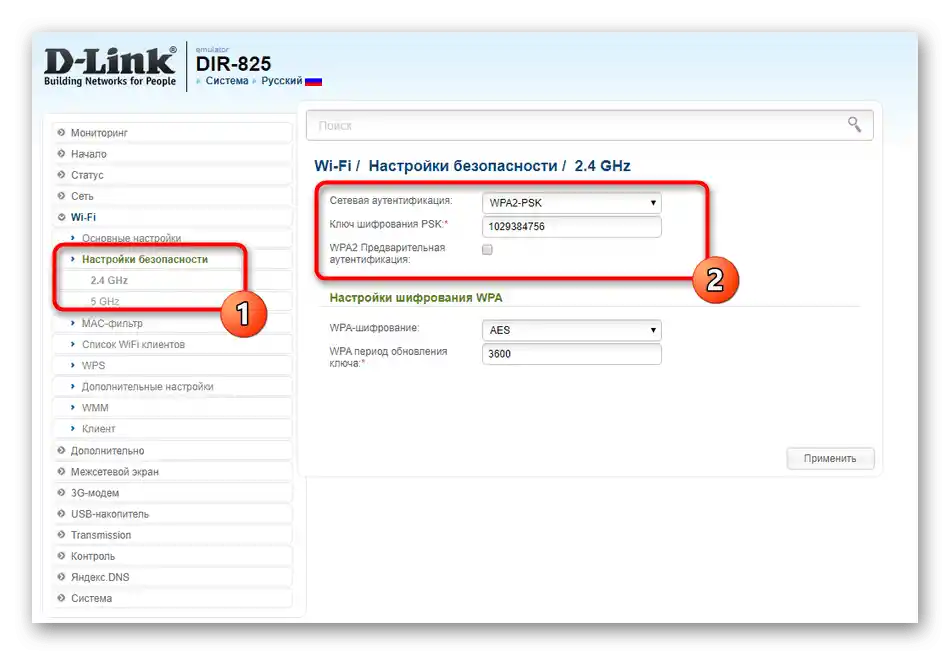Click the DIR-825 model title
This screenshot has height=655, width=950.
coord(233,64)
